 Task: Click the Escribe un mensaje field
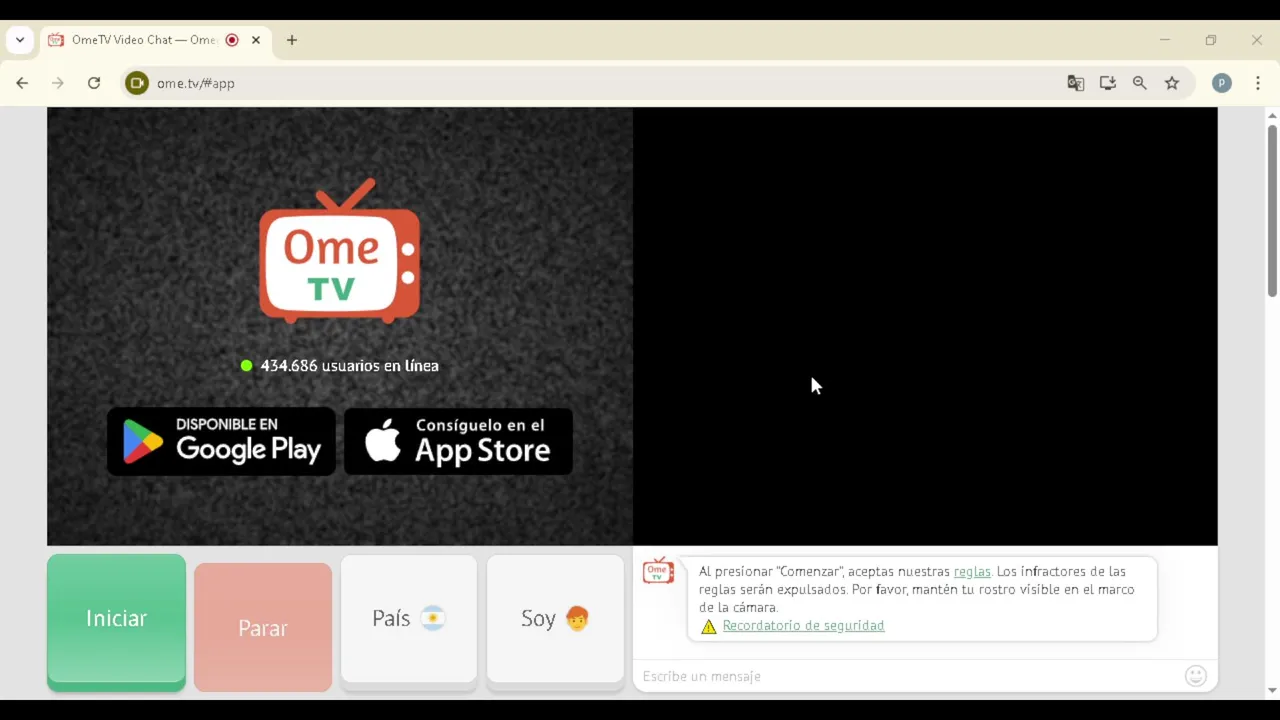(x=910, y=677)
